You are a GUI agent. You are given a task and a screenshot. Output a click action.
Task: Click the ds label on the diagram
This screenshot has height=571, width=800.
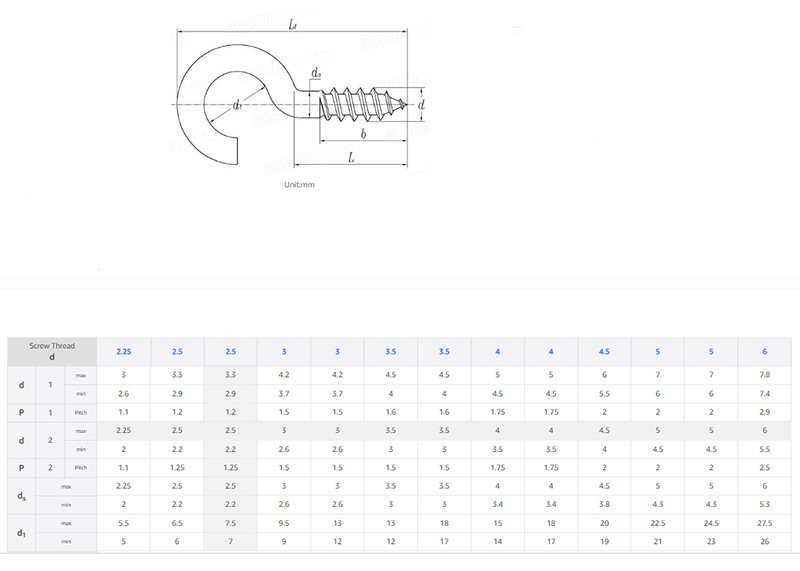(x=316, y=73)
